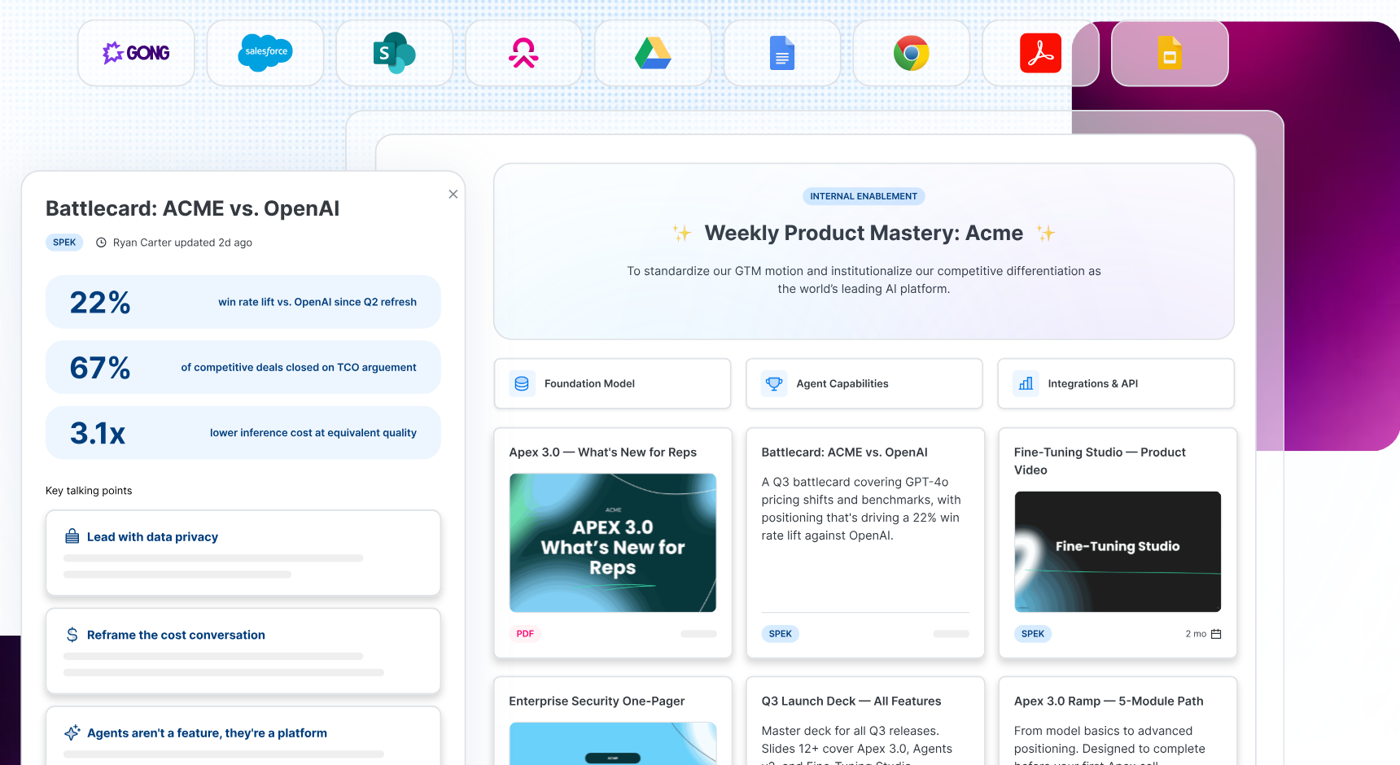
Task: Switch to the Agent Capabilities category
Action: click(x=864, y=384)
